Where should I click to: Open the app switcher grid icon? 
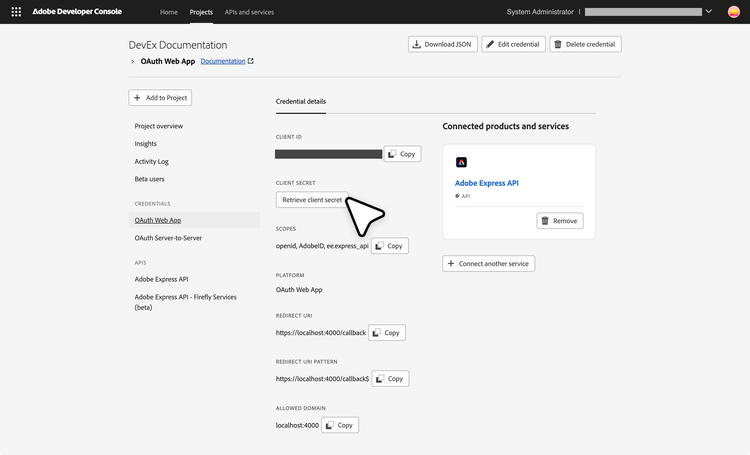click(16, 12)
